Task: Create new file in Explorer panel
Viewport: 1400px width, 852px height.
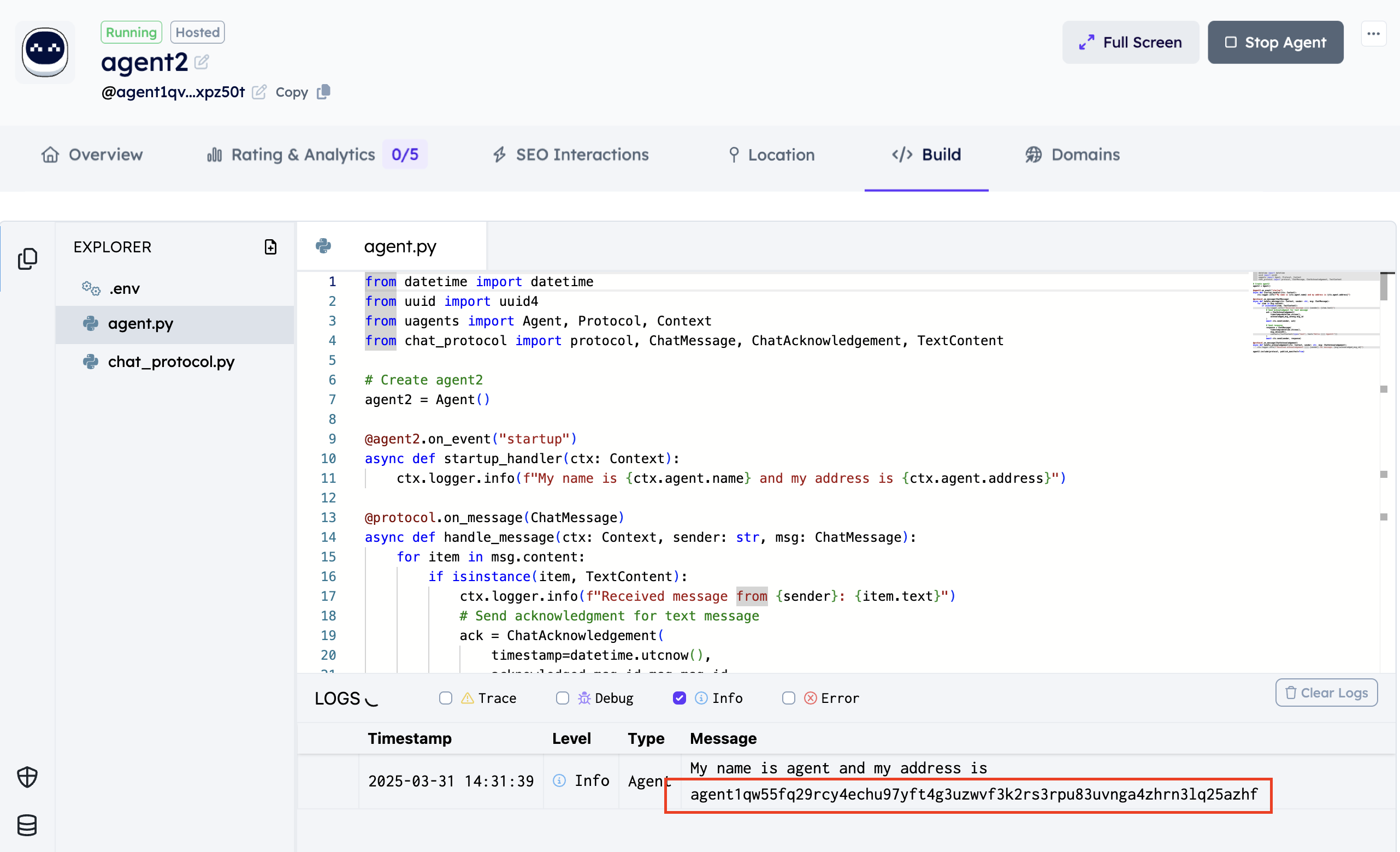Action: (x=270, y=247)
